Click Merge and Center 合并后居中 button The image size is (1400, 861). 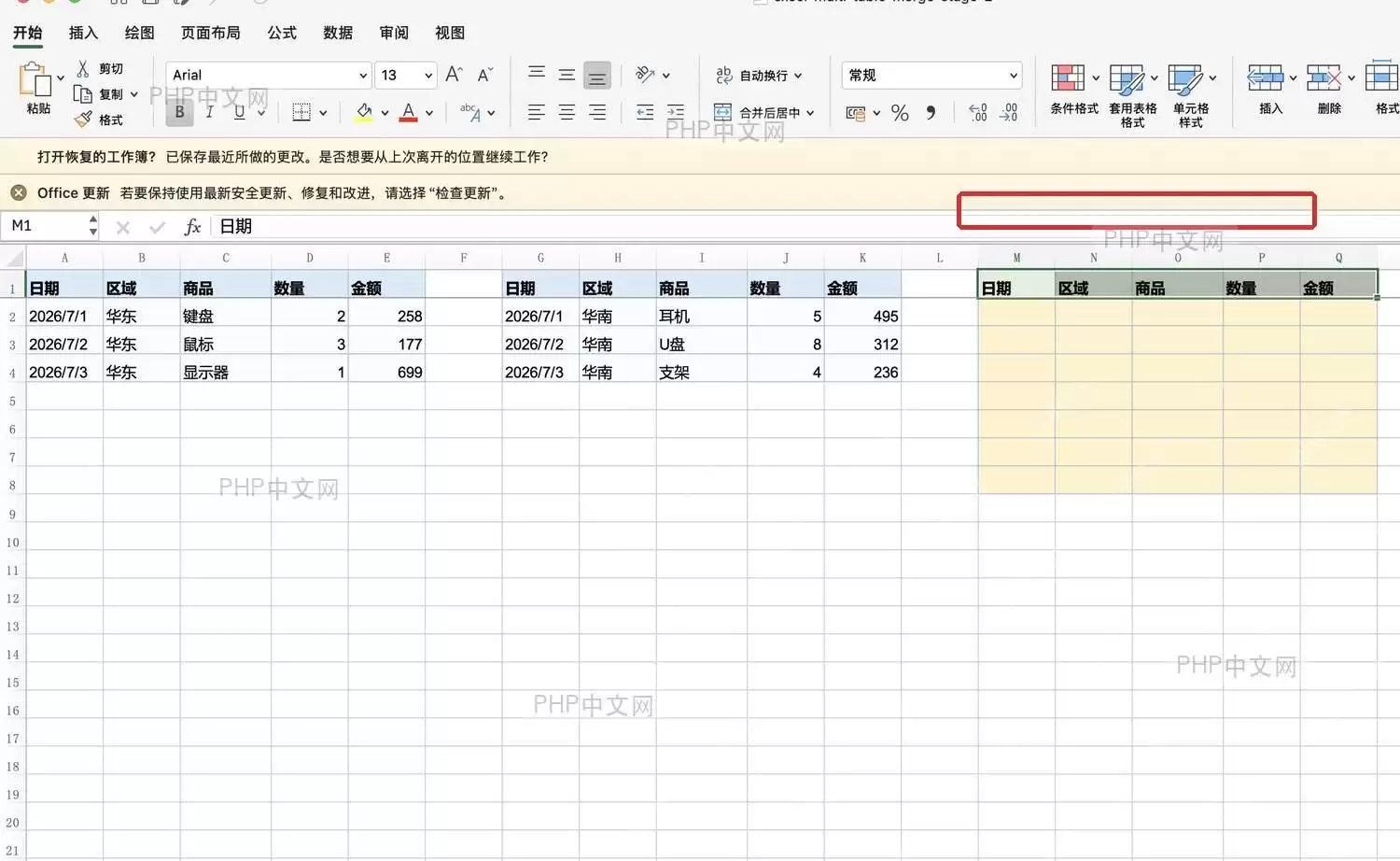click(757, 112)
